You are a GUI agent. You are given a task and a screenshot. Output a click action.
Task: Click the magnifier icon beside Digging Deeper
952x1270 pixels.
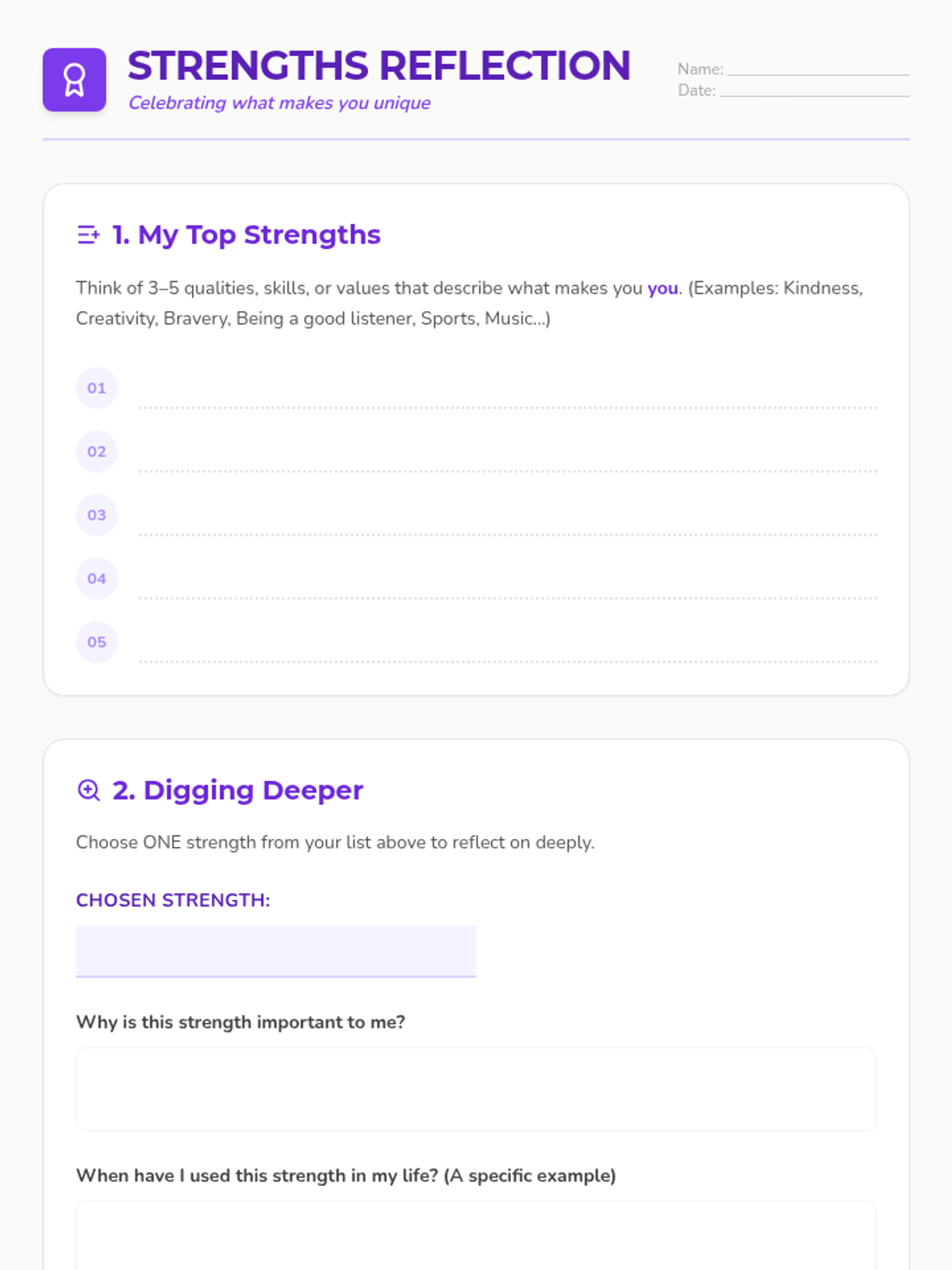click(88, 791)
